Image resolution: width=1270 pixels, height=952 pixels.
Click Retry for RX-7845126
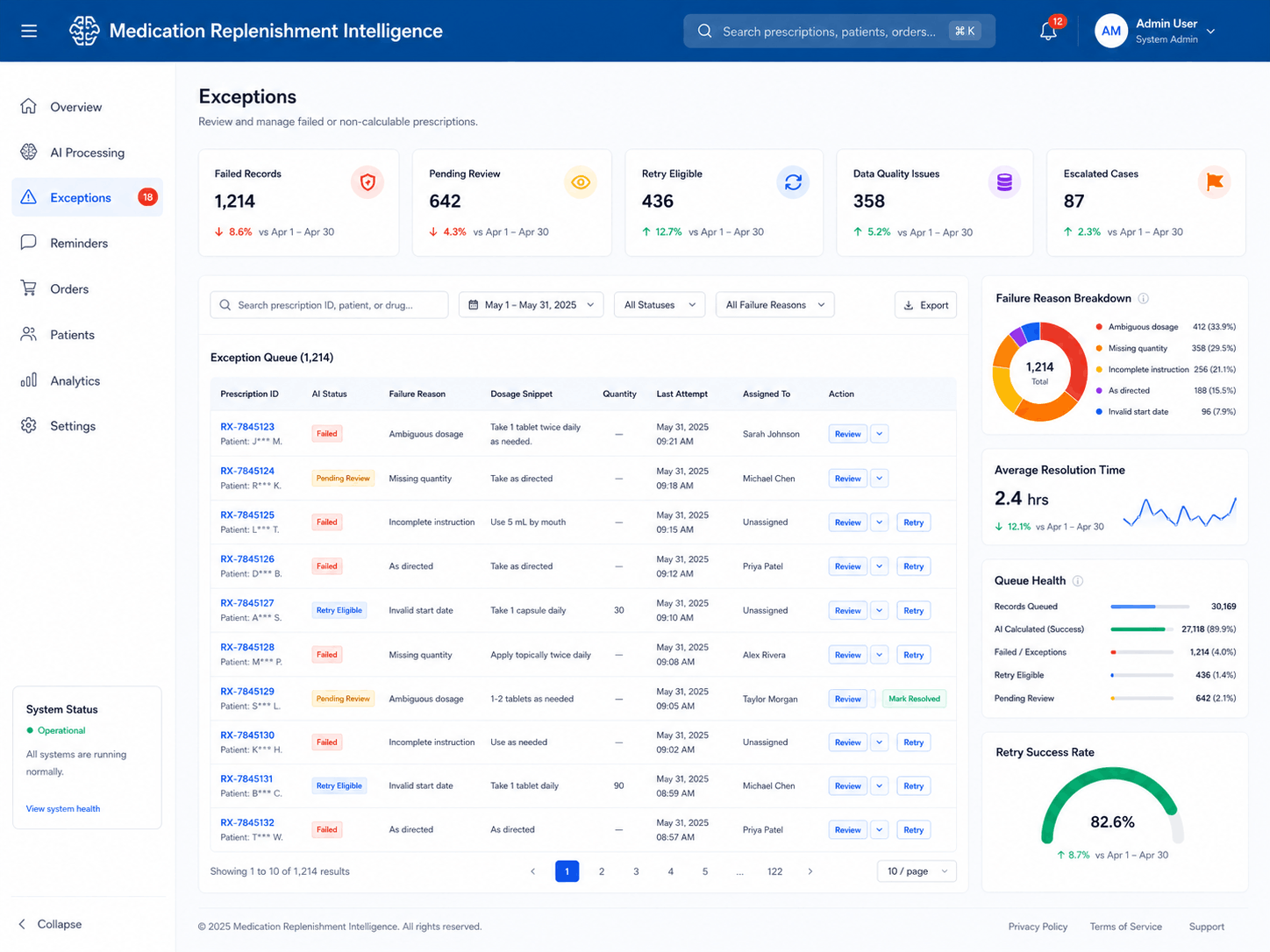913,566
